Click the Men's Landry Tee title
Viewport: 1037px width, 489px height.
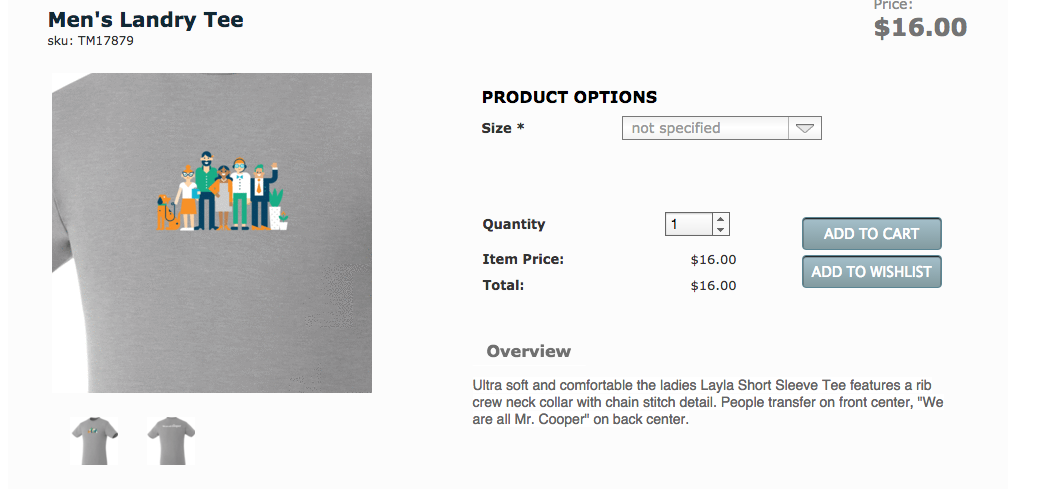(146, 20)
